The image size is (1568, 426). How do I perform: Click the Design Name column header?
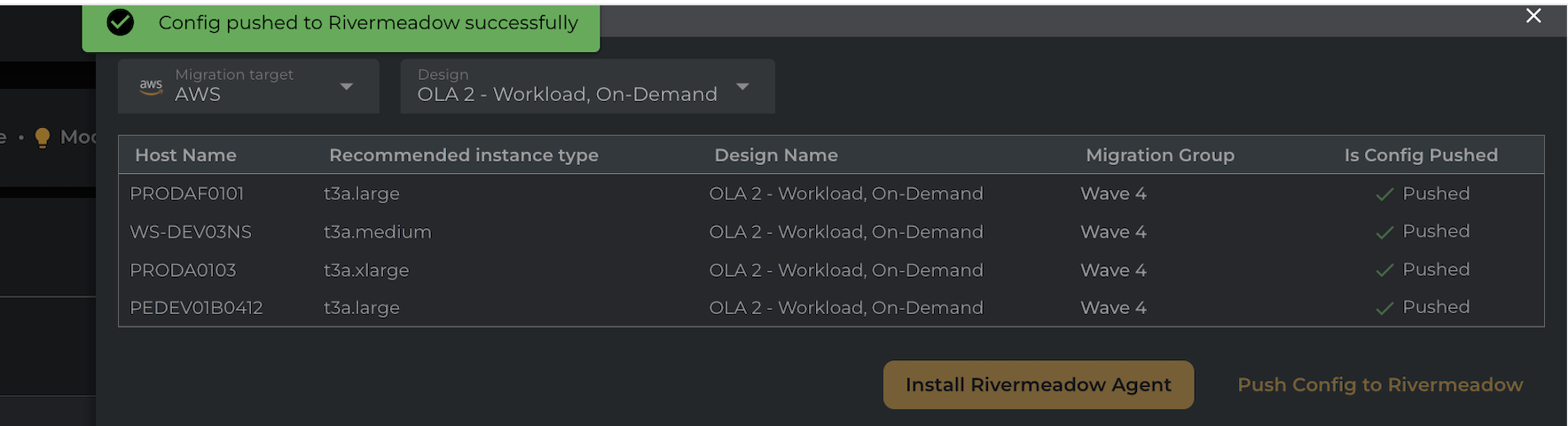tap(776, 155)
